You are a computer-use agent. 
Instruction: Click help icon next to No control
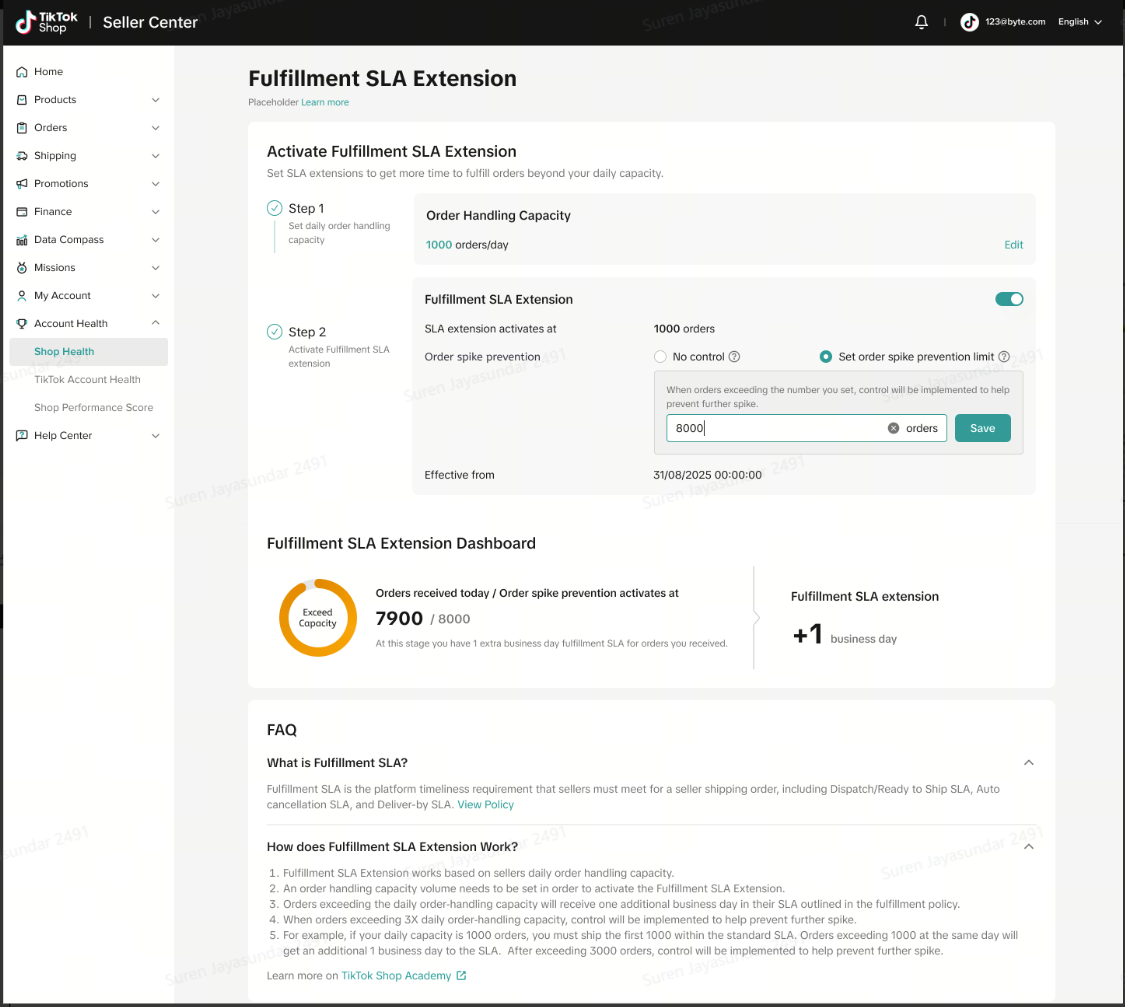coord(734,357)
